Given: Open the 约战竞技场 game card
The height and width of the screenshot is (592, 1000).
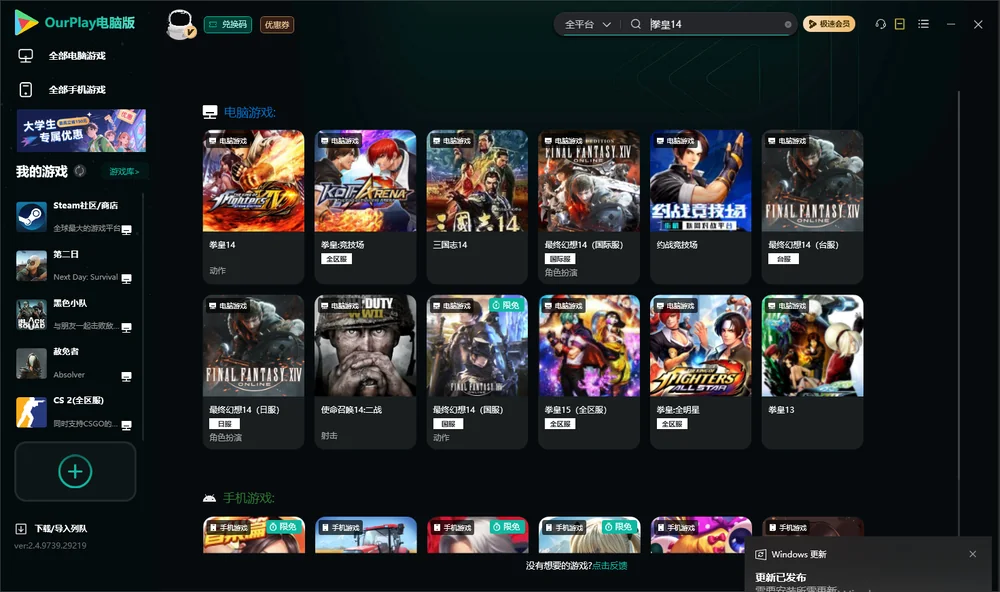Looking at the screenshot, I should coord(701,207).
